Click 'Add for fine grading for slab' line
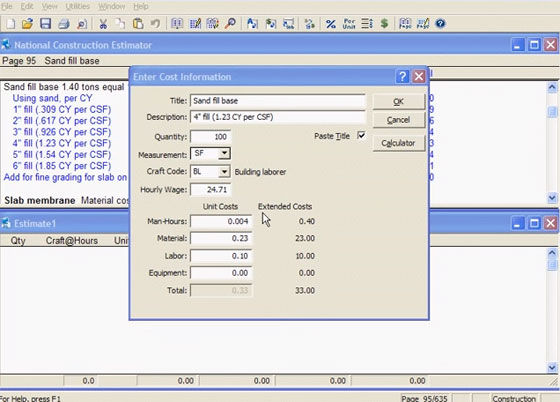Screen dimensions: 560x402 click(x=65, y=177)
